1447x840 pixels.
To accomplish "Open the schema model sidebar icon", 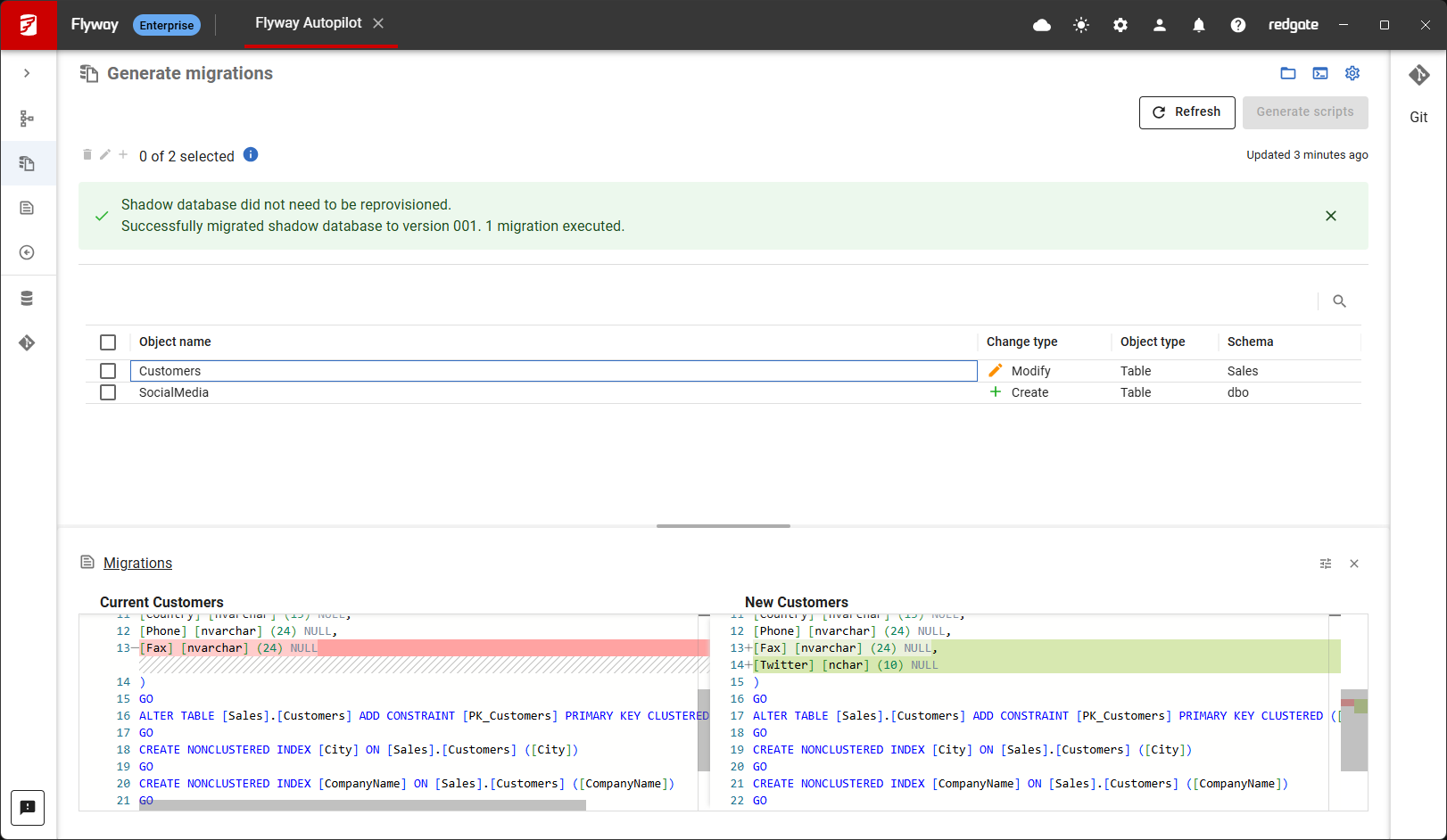I will [x=27, y=119].
